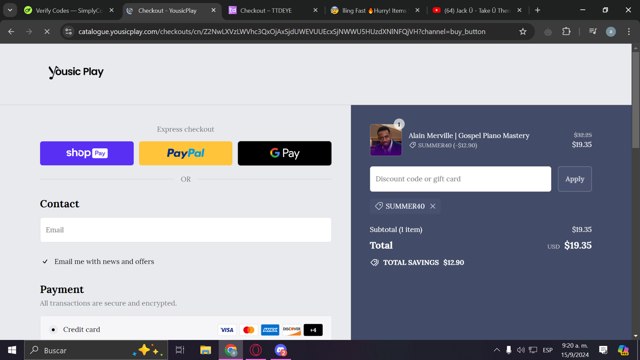Click the browser back arrow
This screenshot has width=640, height=360.
coord(11,31)
